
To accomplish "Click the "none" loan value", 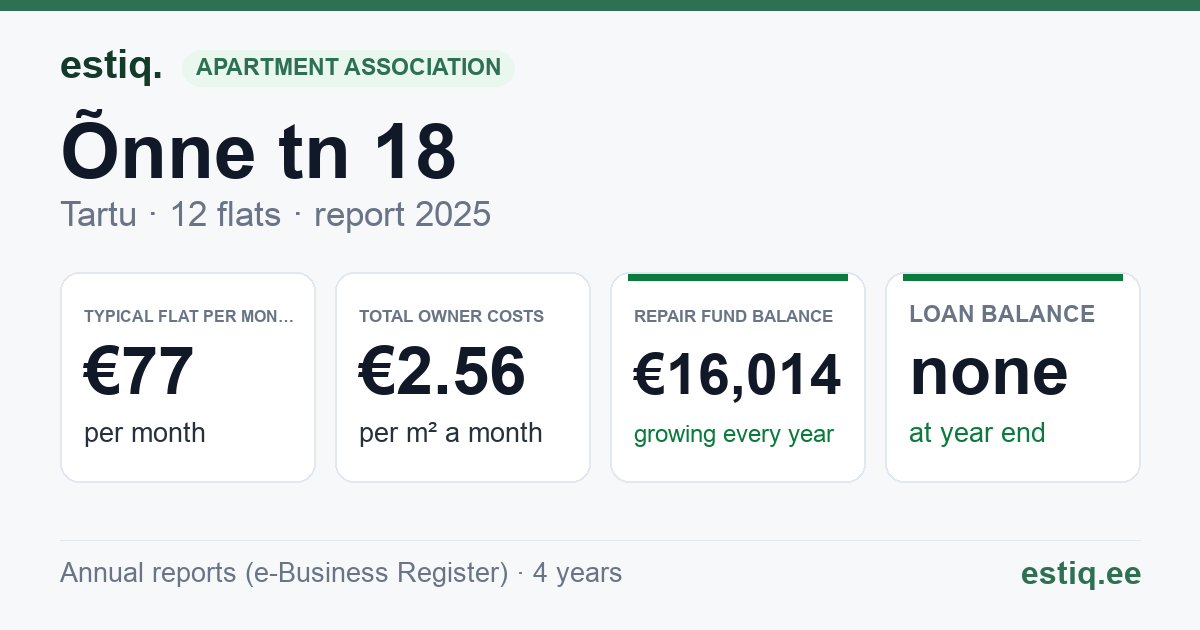I will coord(989,372).
